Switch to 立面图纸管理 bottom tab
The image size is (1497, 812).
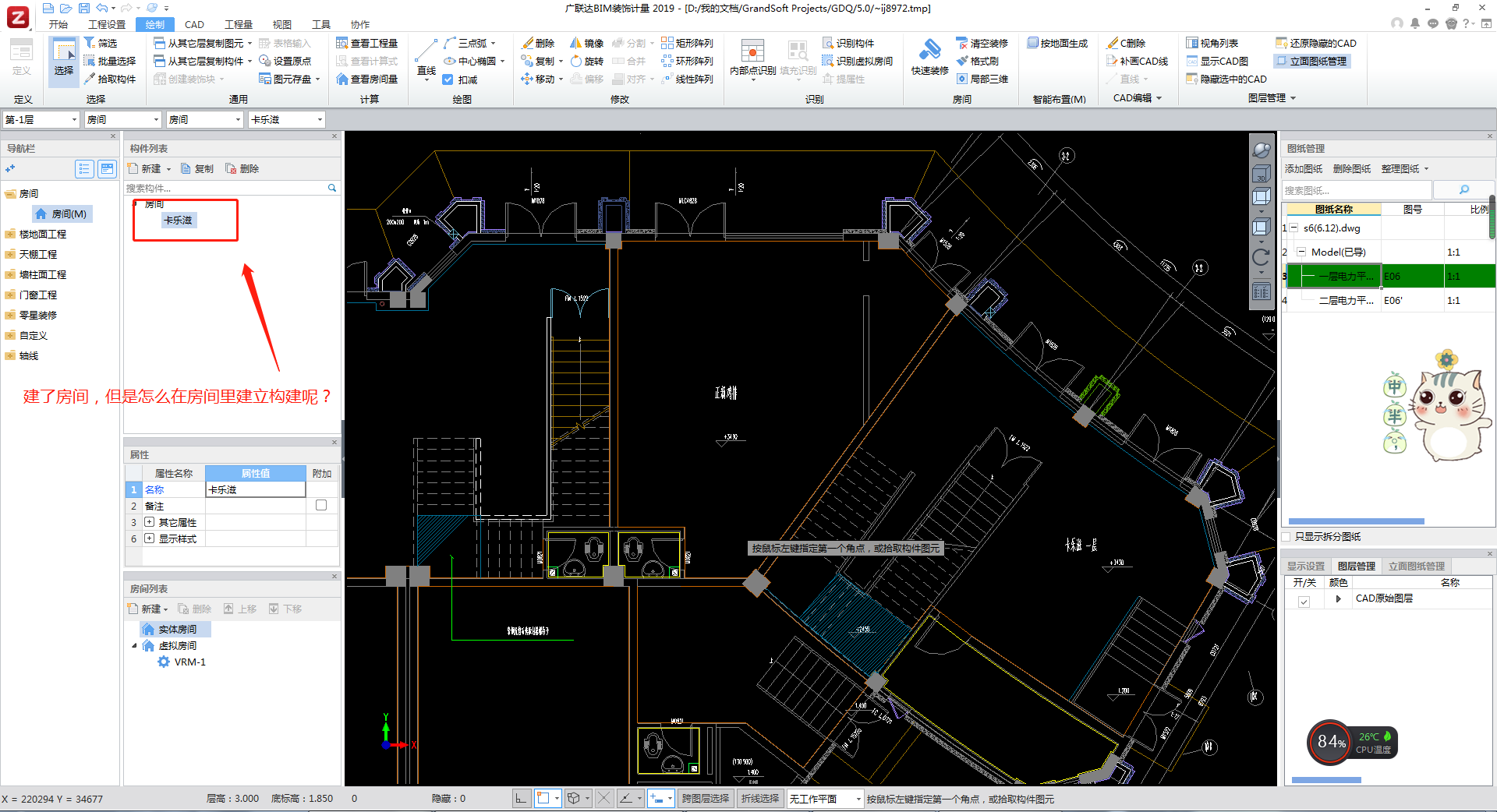pyautogui.click(x=1417, y=566)
